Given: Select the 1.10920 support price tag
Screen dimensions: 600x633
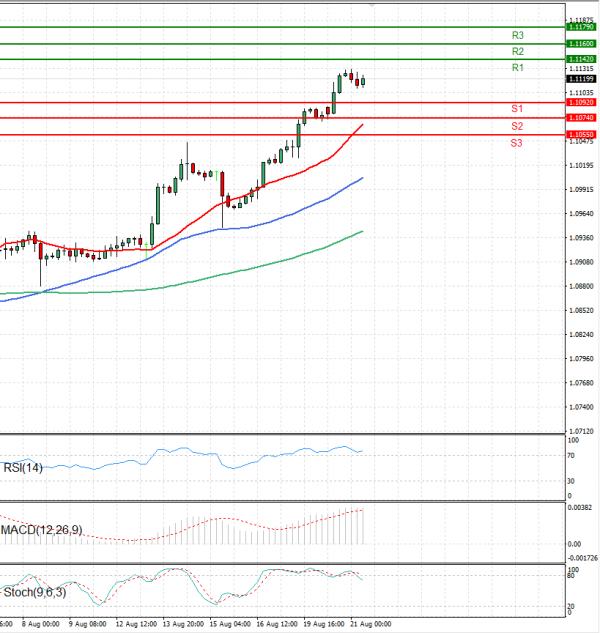Looking at the screenshot, I should tap(581, 103).
